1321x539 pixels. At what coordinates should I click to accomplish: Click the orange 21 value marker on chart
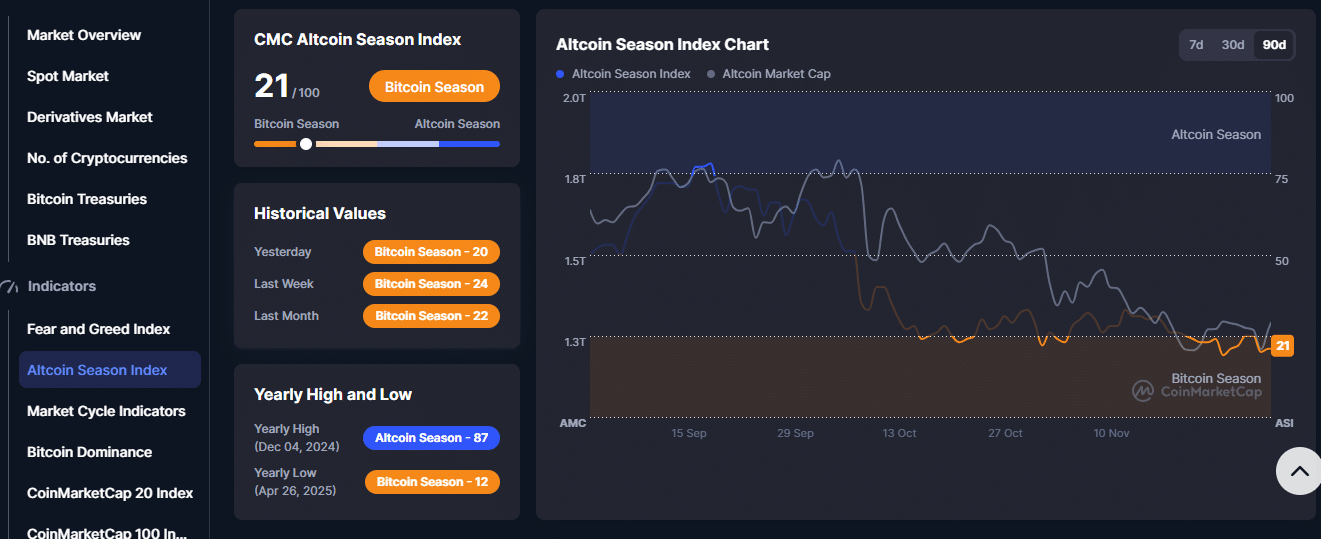coord(1283,346)
